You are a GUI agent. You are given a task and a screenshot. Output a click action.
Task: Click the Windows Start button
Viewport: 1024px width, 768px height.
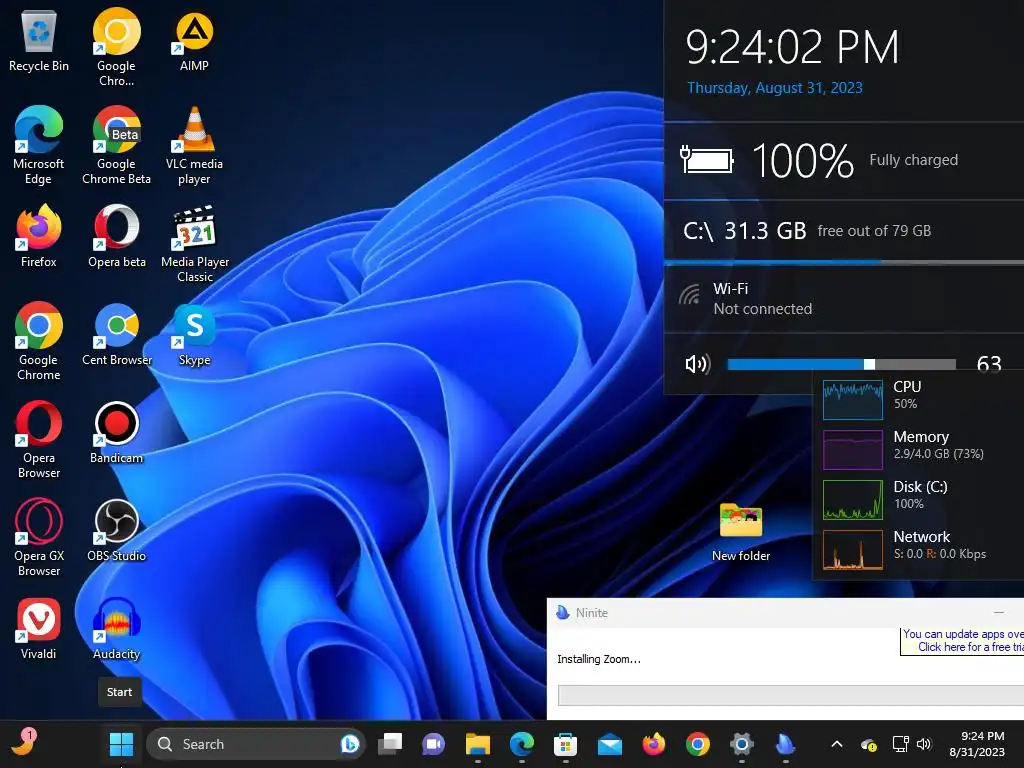click(x=121, y=744)
